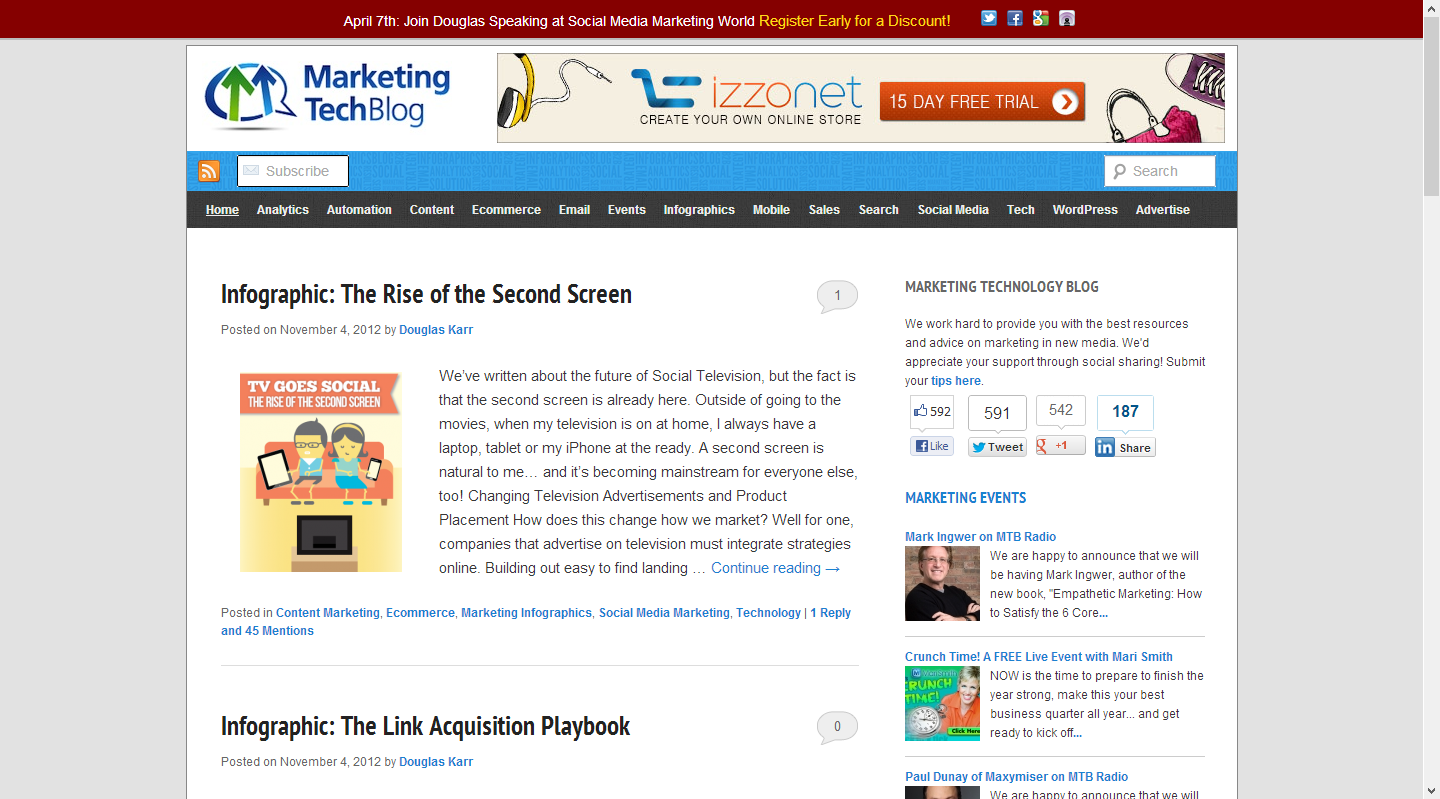Open the Tech menu item
The image size is (1440, 799).
[1021, 210]
